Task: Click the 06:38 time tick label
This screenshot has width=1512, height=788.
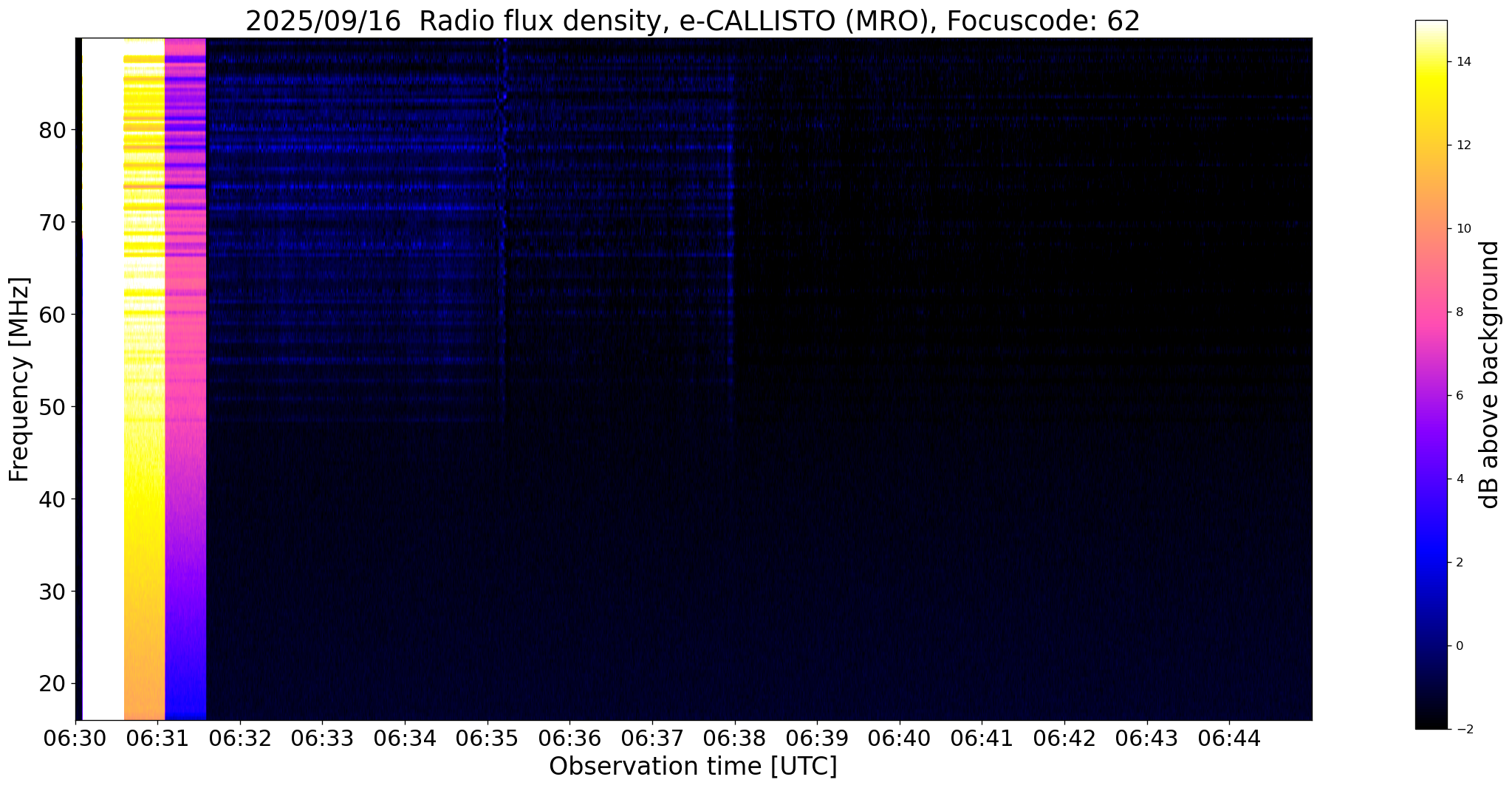Action: (x=734, y=738)
